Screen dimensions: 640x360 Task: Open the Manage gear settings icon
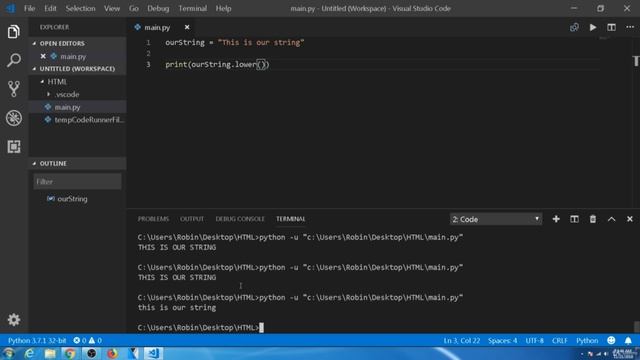point(13,320)
